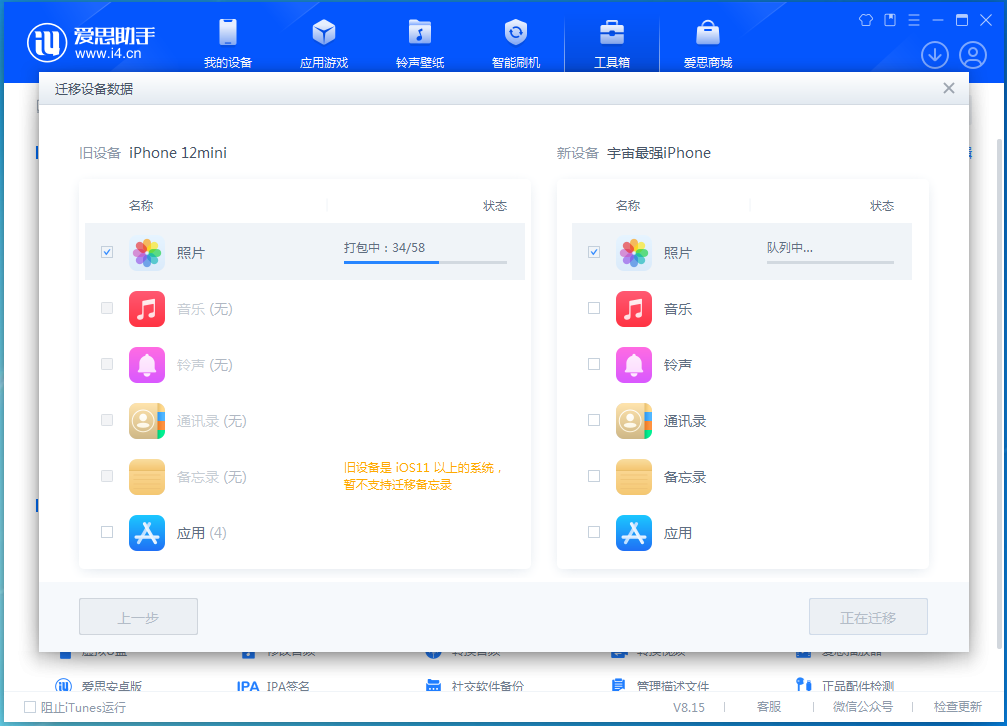Close the 迁移设备数据 dialog

tap(949, 88)
